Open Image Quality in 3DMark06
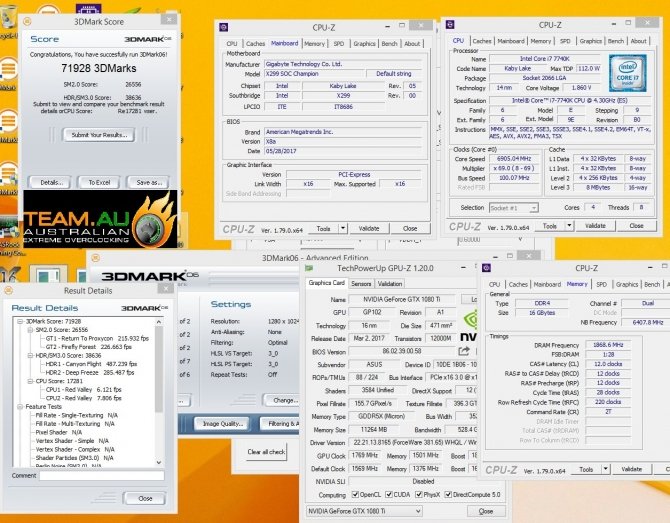The height and width of the screenshot is (523, 670). pos(223,424)
